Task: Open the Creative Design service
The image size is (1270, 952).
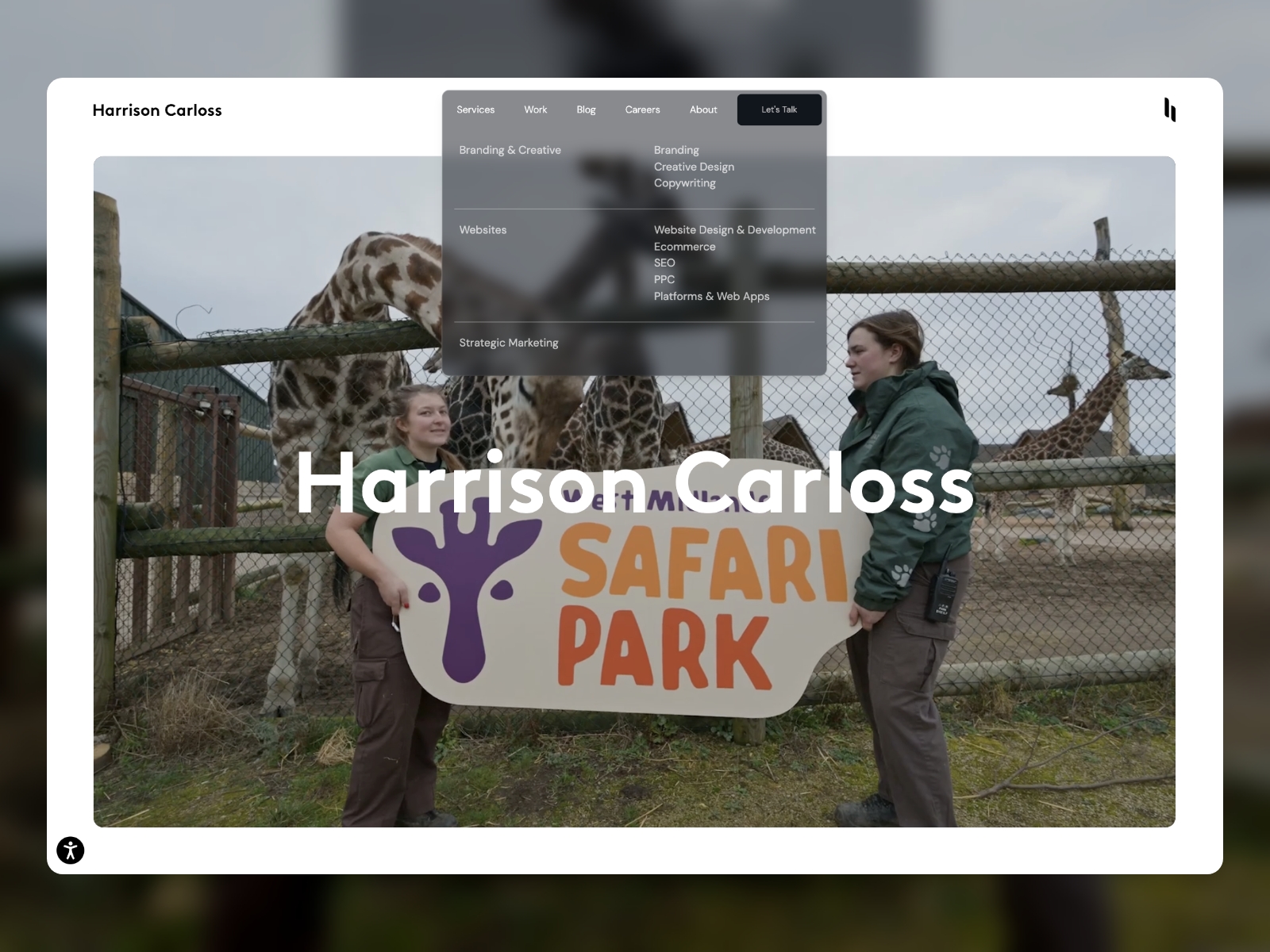Action: point(694,167)
